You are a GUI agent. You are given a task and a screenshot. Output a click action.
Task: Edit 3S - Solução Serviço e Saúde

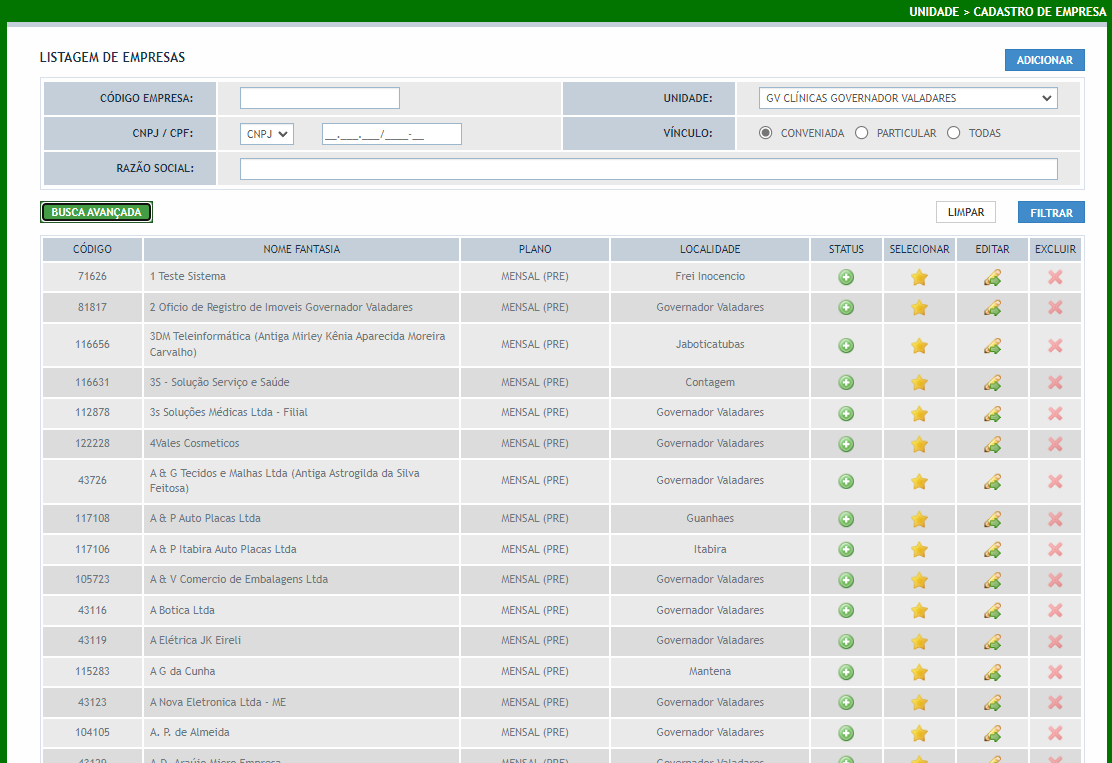[992, 383]
